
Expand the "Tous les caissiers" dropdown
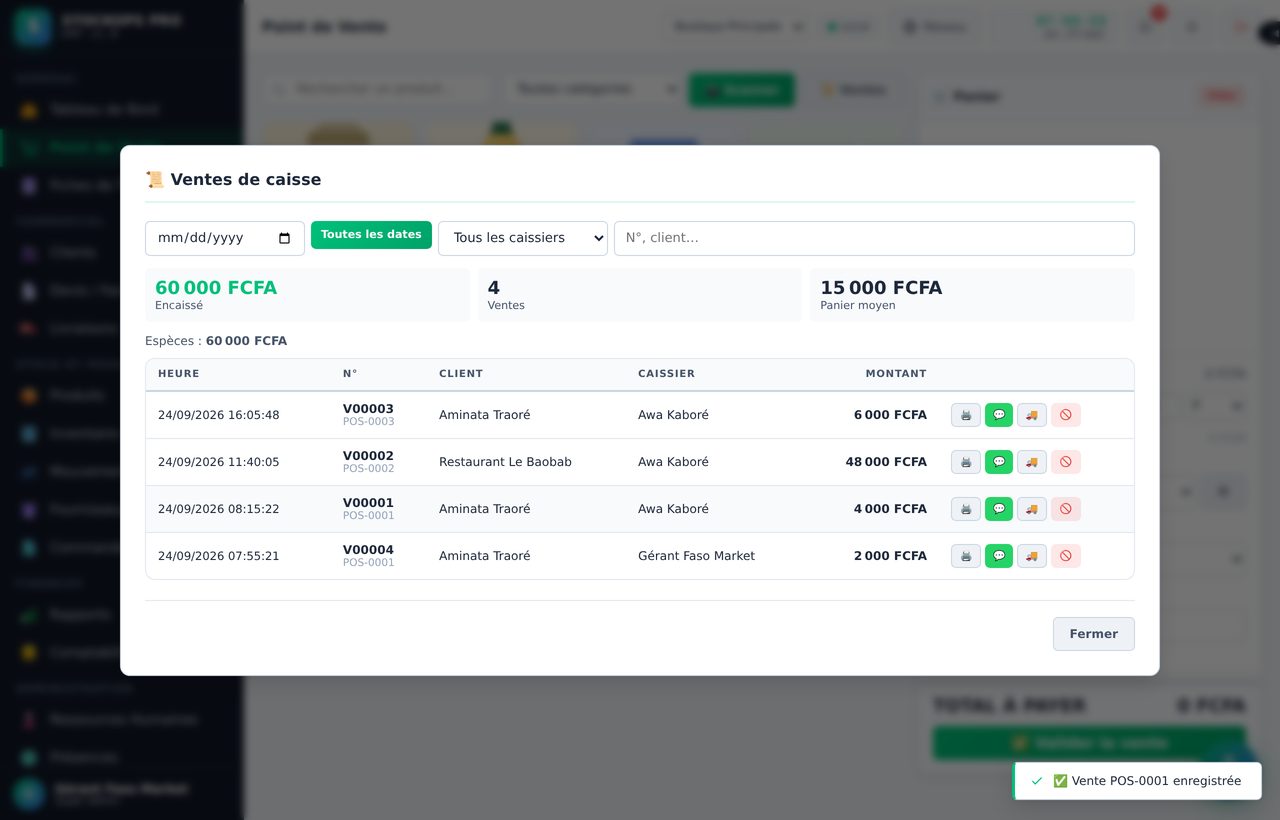[523, 238]
